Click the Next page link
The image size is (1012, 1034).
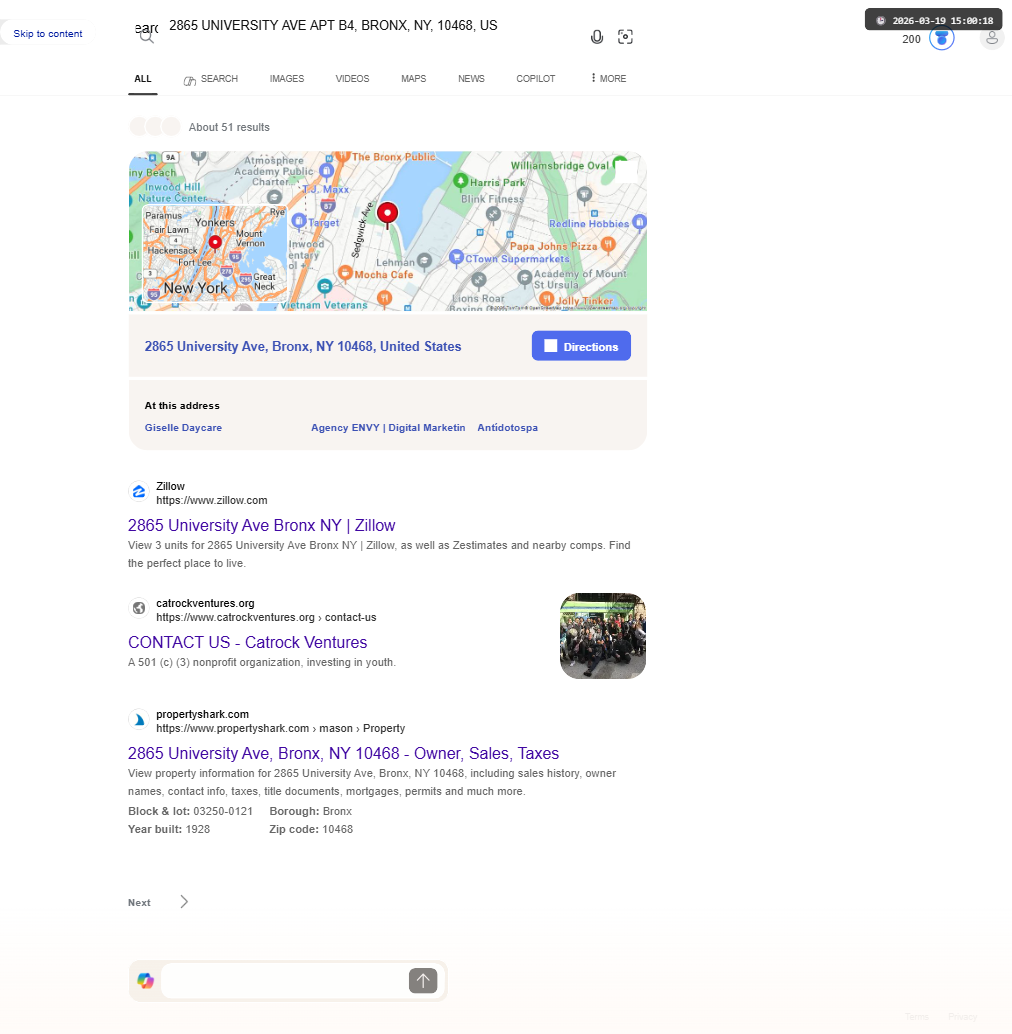pos(139,902)
